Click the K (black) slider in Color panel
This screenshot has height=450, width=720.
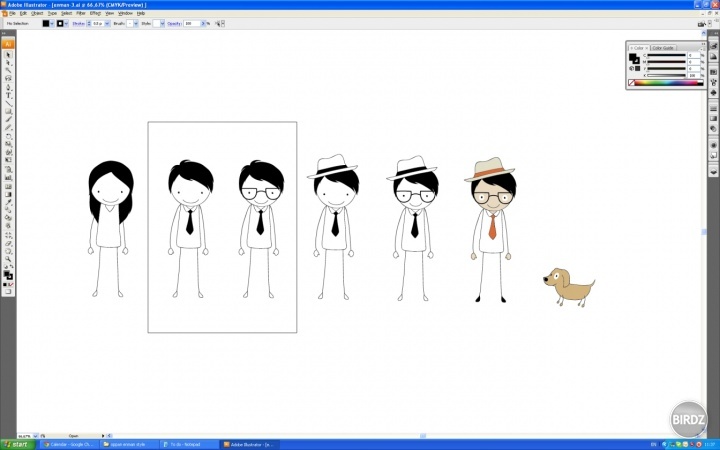[x=666, y=75]
